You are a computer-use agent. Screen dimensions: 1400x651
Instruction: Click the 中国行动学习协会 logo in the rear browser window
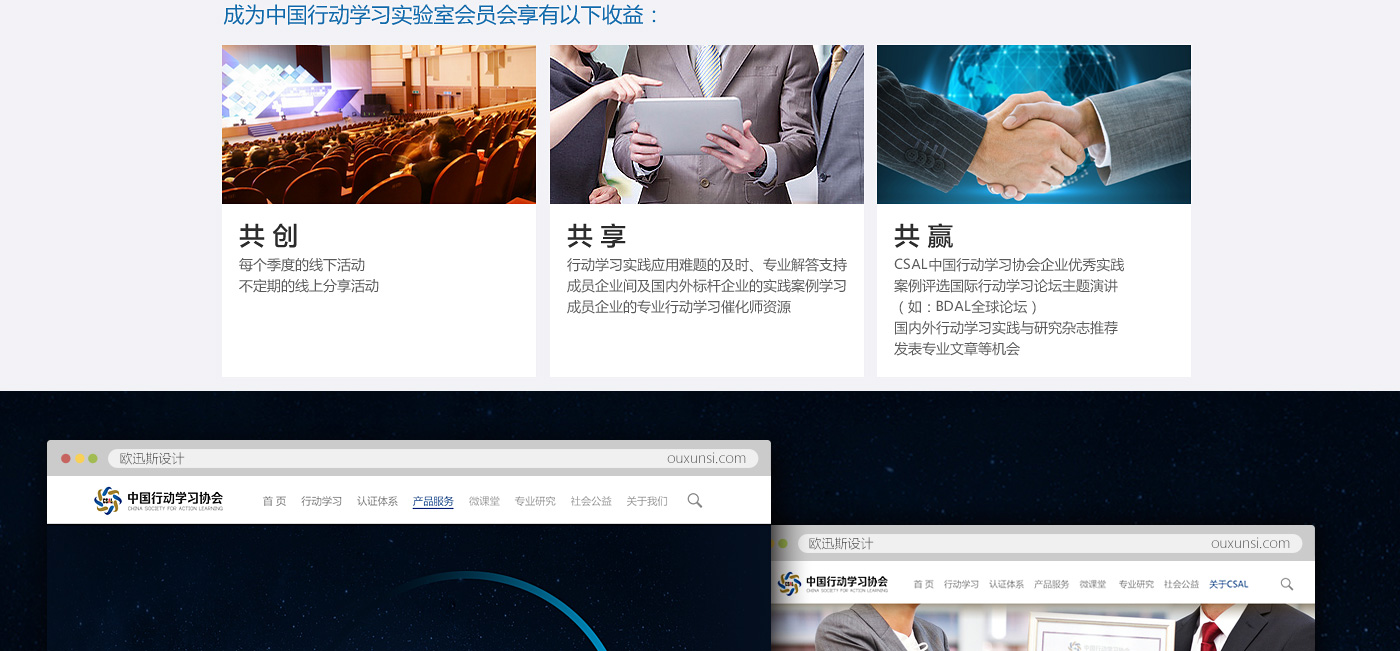833,583
